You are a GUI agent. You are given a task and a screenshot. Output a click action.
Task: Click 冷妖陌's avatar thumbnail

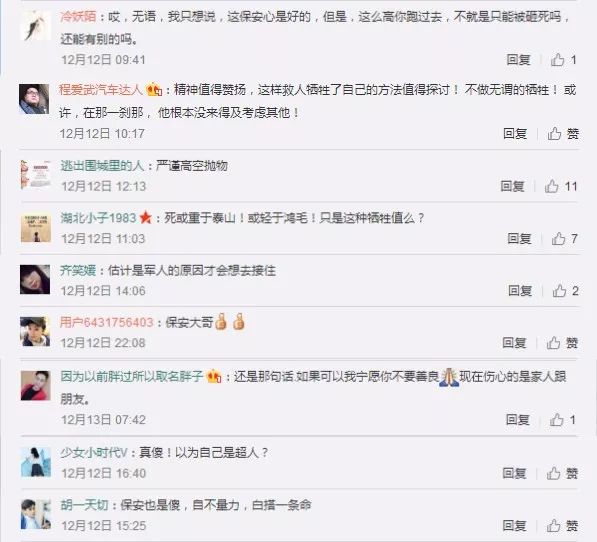click(35, 26)
